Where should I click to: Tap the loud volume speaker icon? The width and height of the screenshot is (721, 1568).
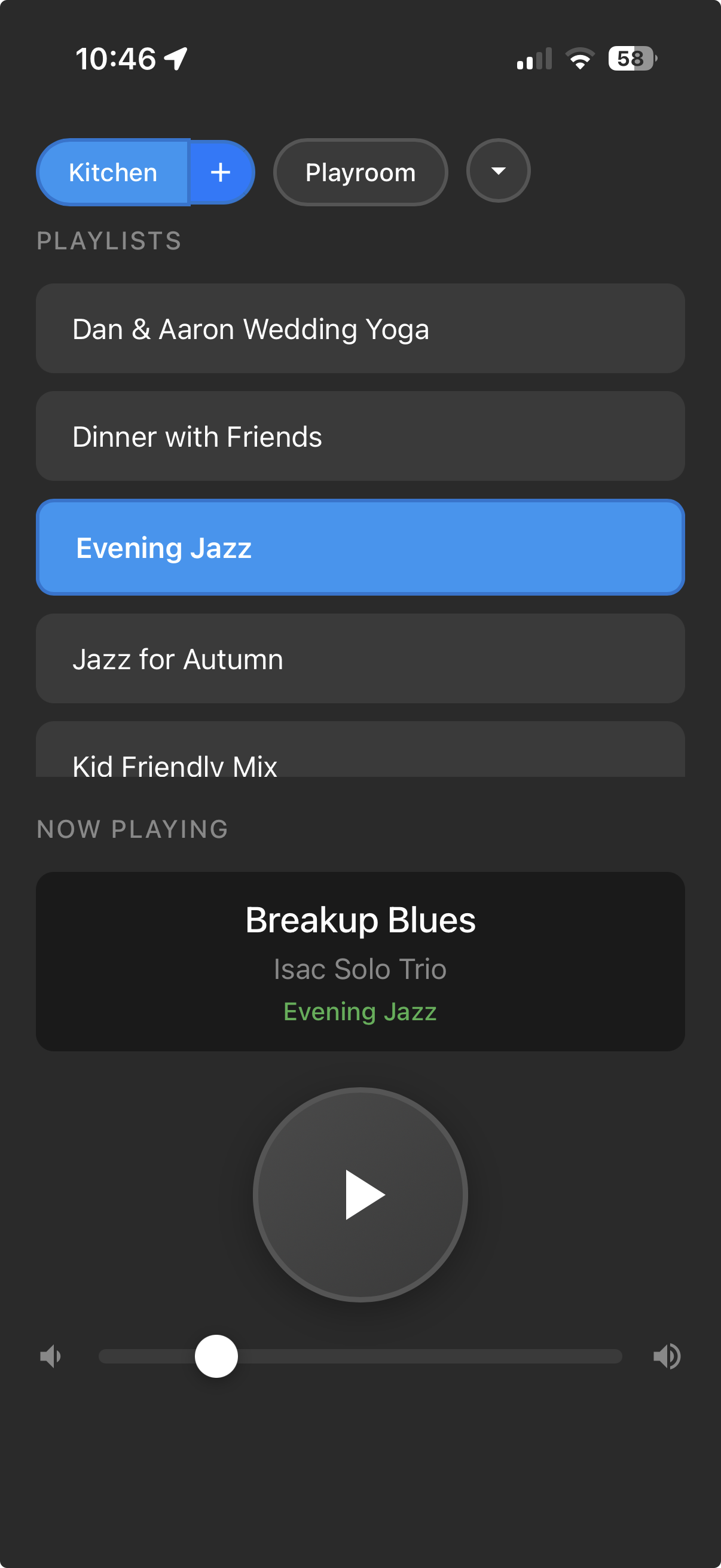point(667,1356)
